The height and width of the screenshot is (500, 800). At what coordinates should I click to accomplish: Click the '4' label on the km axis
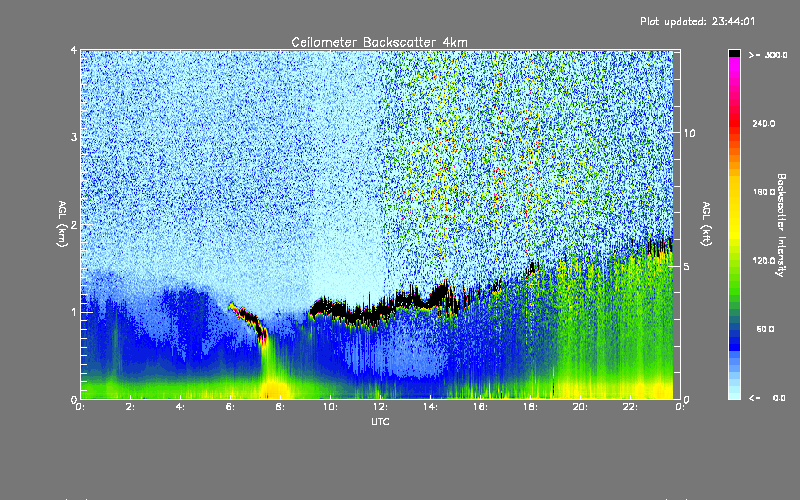pyautogui.click(x=74, y=50)
